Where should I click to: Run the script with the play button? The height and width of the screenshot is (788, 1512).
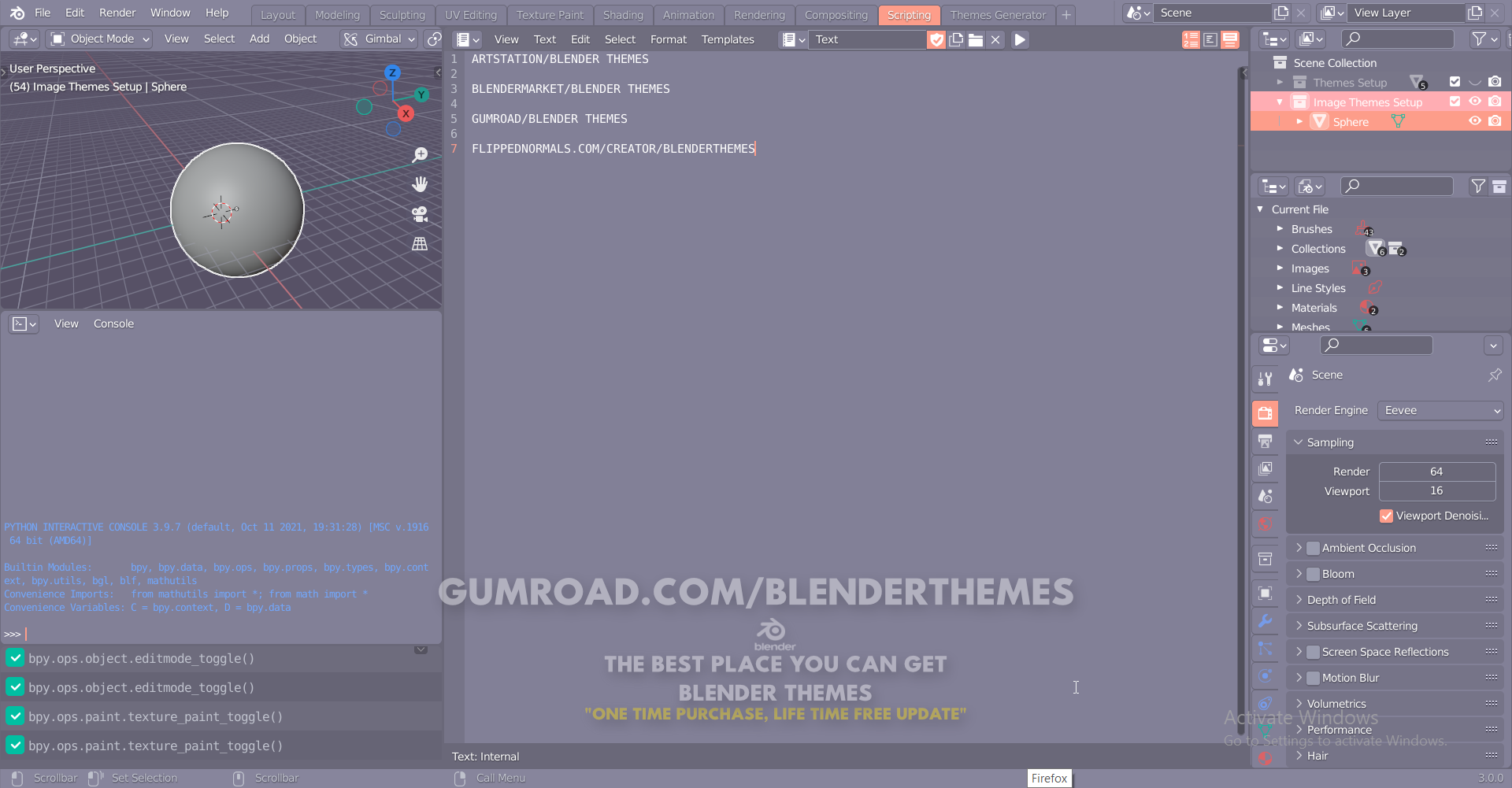click(x=1020, y=39)
